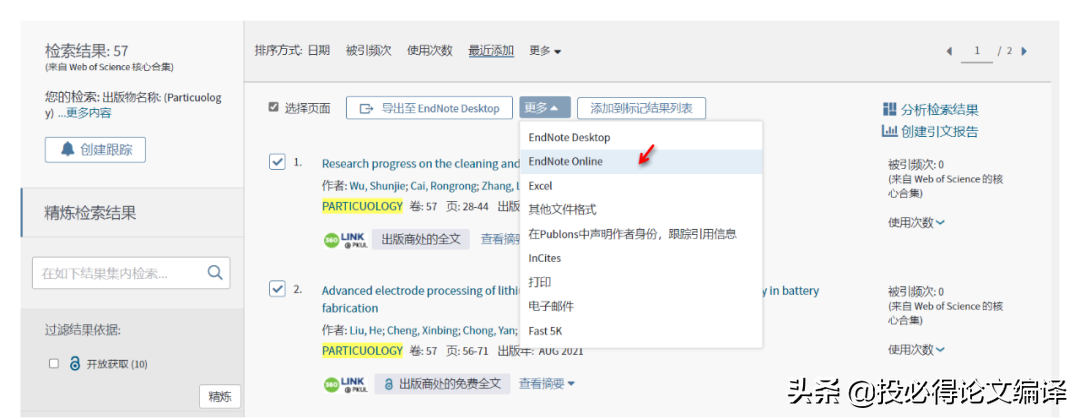Select 电子邮件 email option
The width and height of the screenshot is (1080, 419).
point(641,306)
